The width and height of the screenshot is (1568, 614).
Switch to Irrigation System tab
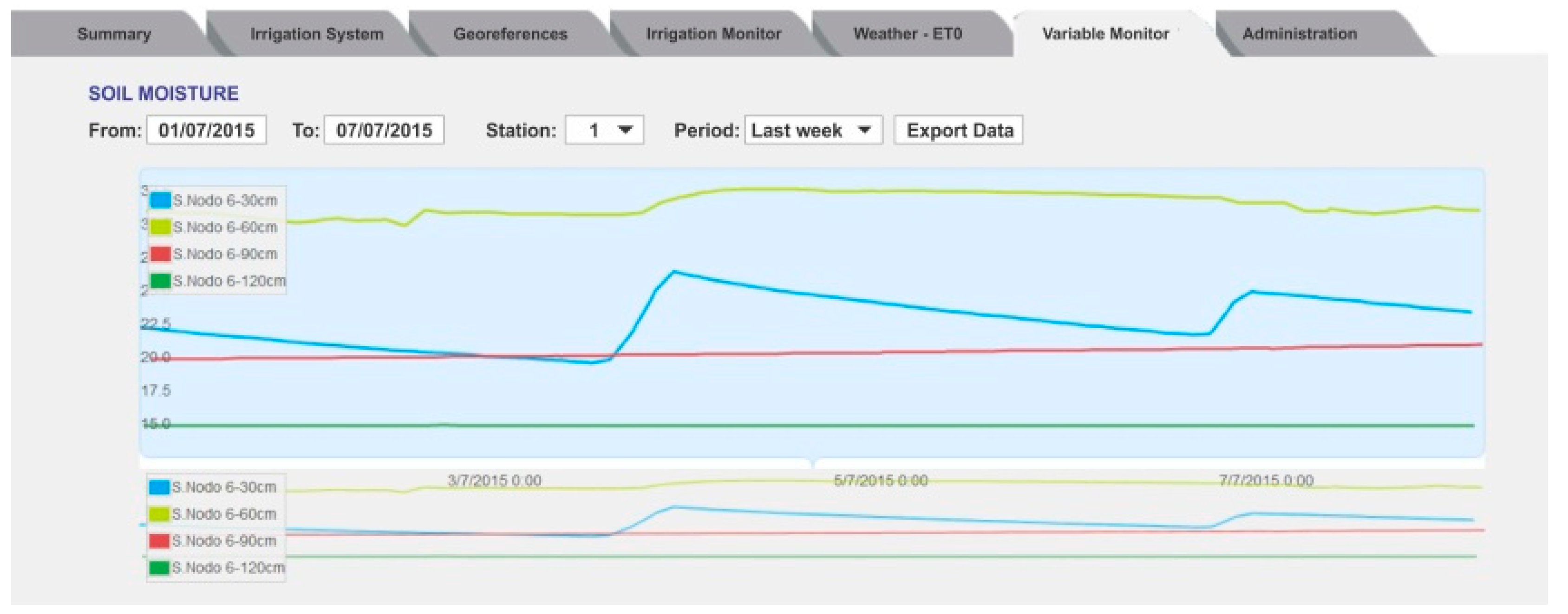pos(316,34)
